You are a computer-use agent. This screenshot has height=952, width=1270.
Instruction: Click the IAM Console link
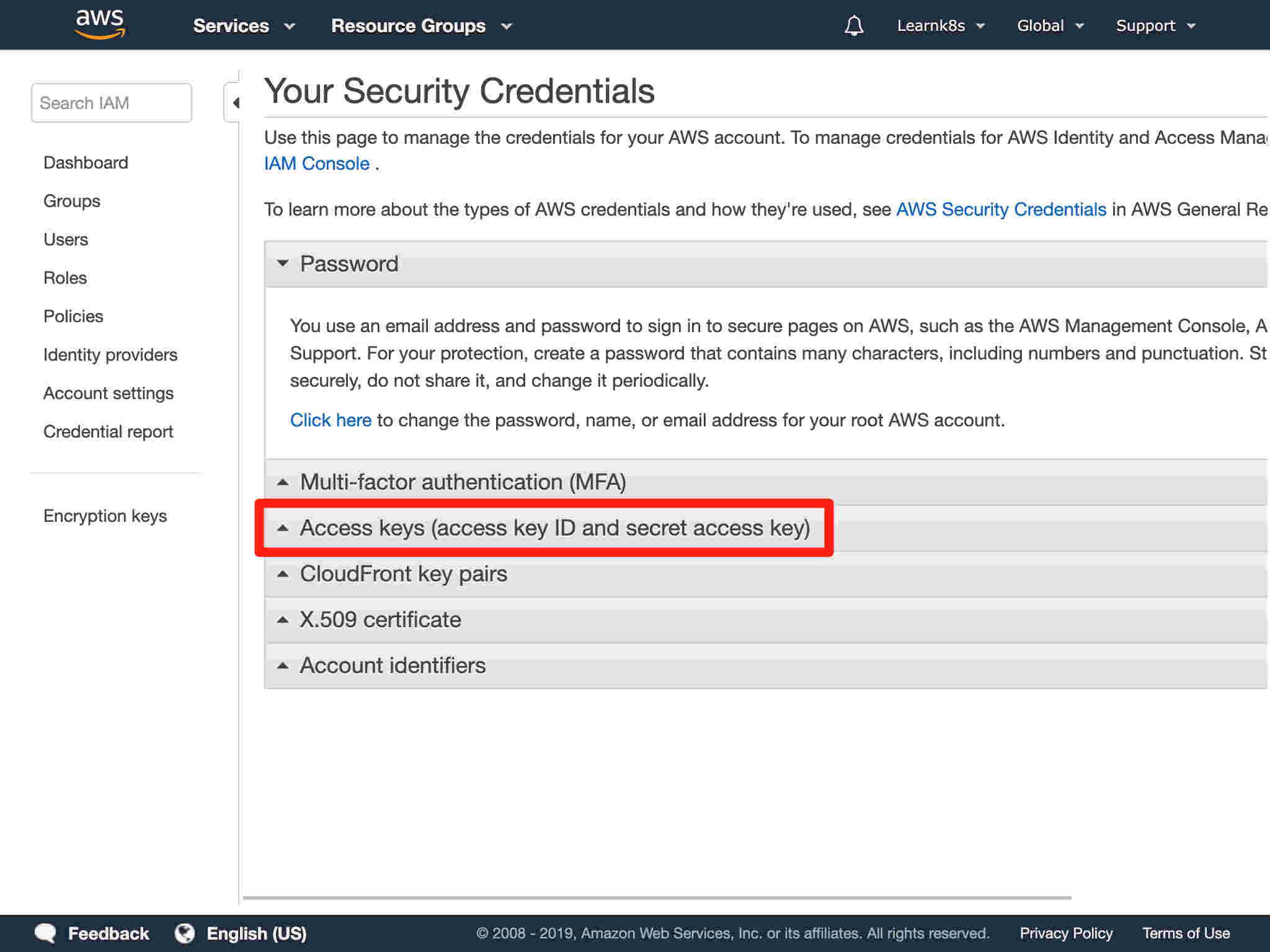[x=317, y=164]
